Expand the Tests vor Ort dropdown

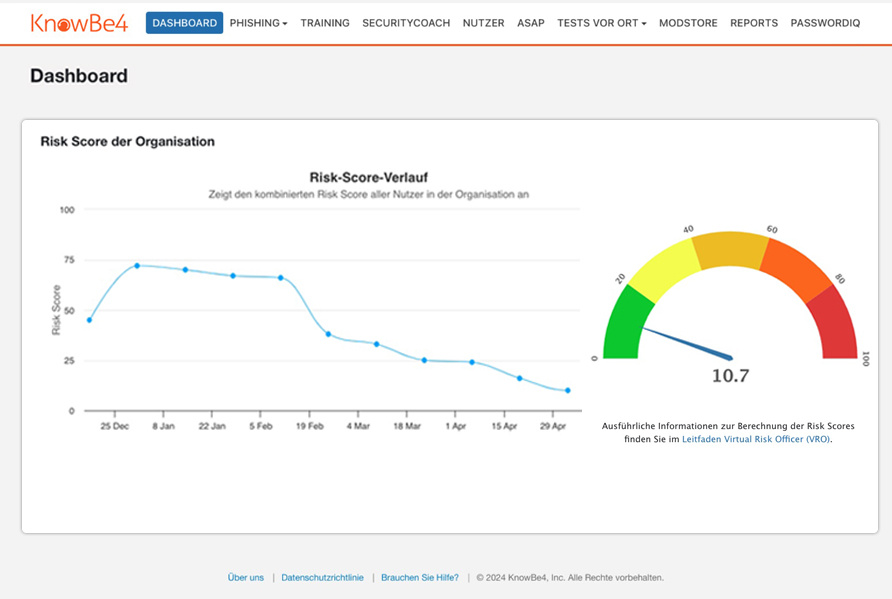click(601, 23)
